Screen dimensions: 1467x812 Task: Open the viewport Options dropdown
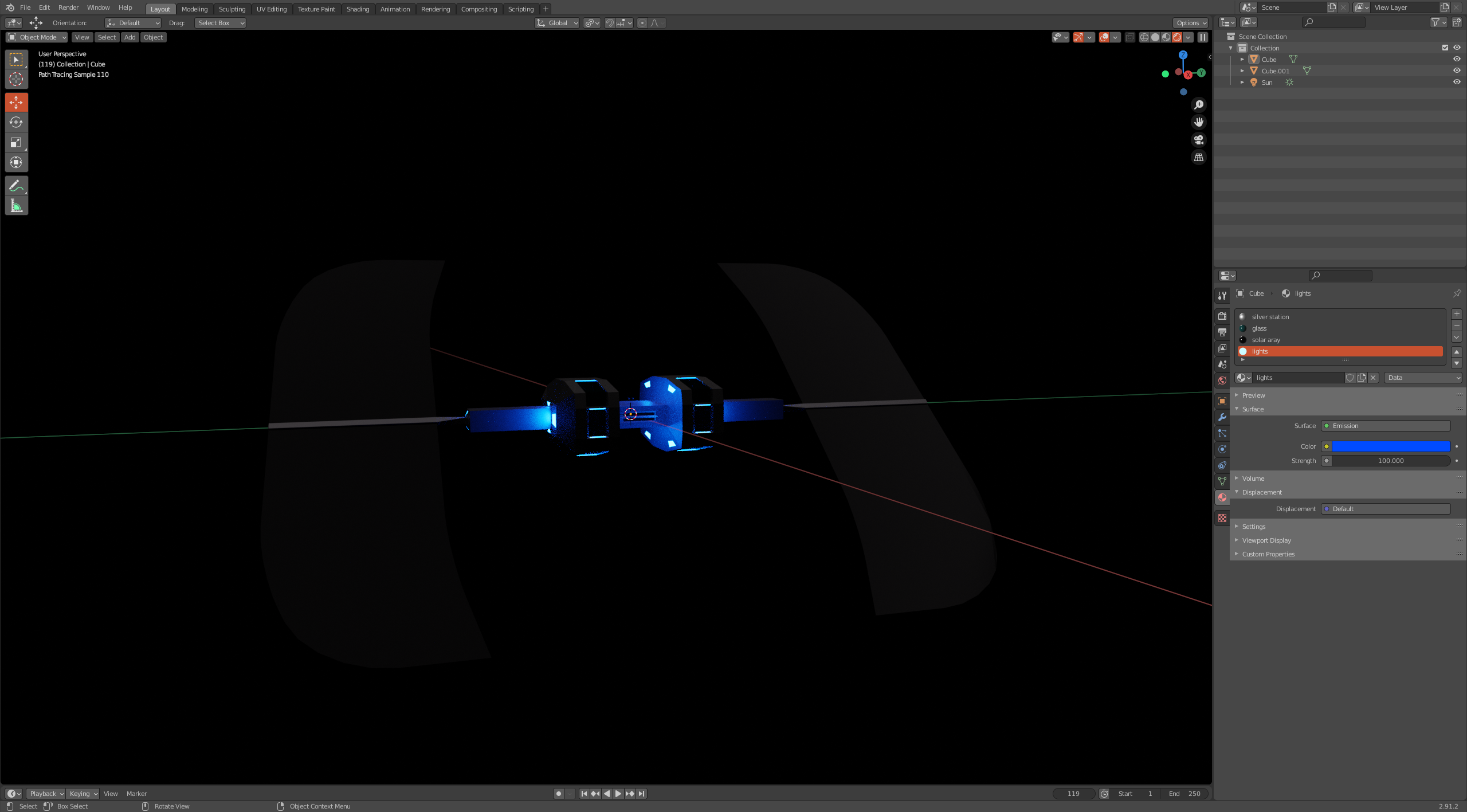pos(1190,23)
